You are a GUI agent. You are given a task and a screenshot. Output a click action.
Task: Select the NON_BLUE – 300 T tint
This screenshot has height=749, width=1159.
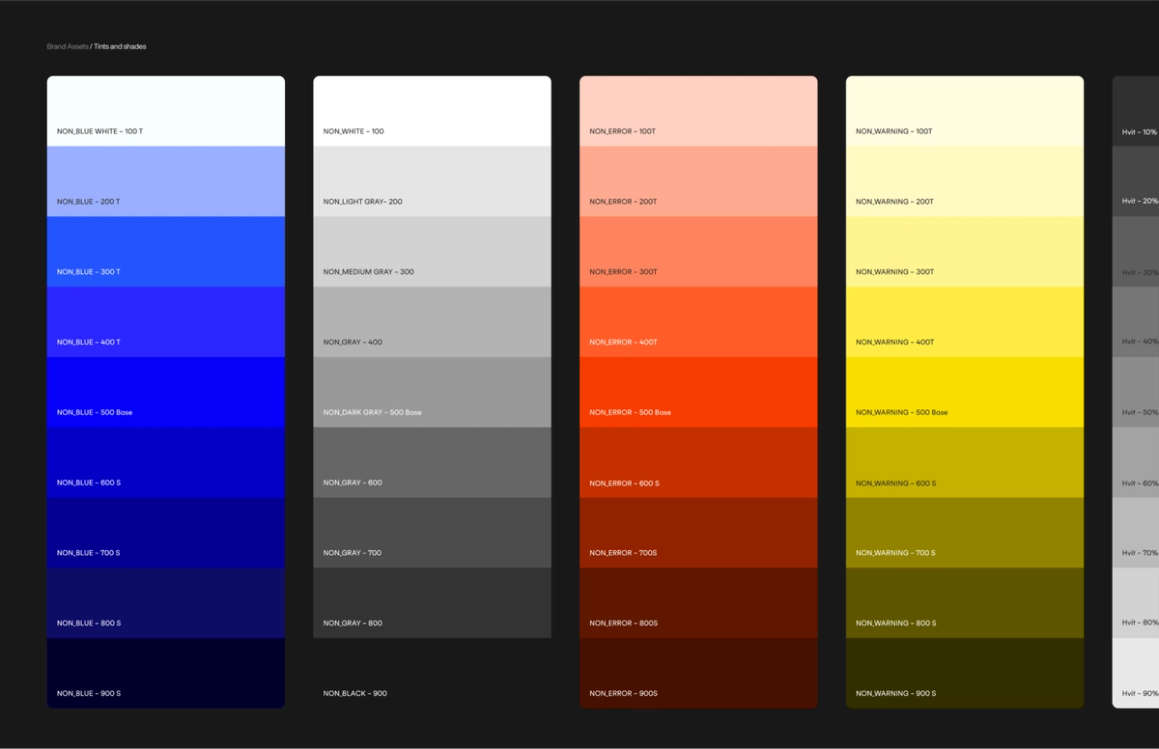point(165,250)
